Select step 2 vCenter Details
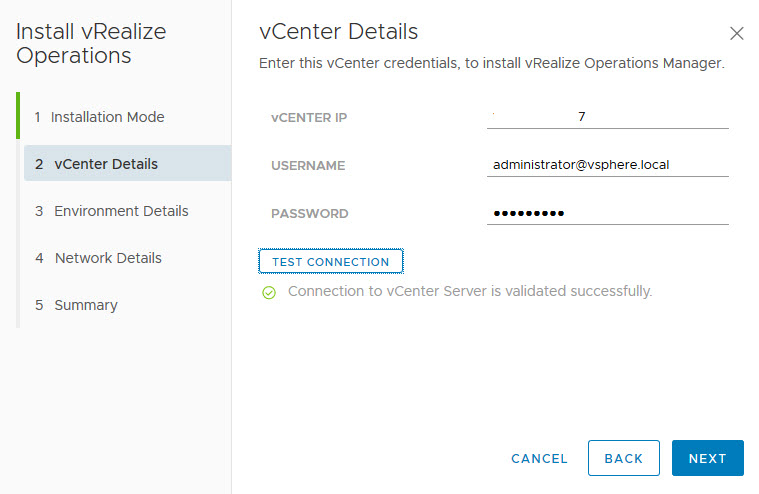This screenshot has height=494, width=759. click(x=105, y=164)
